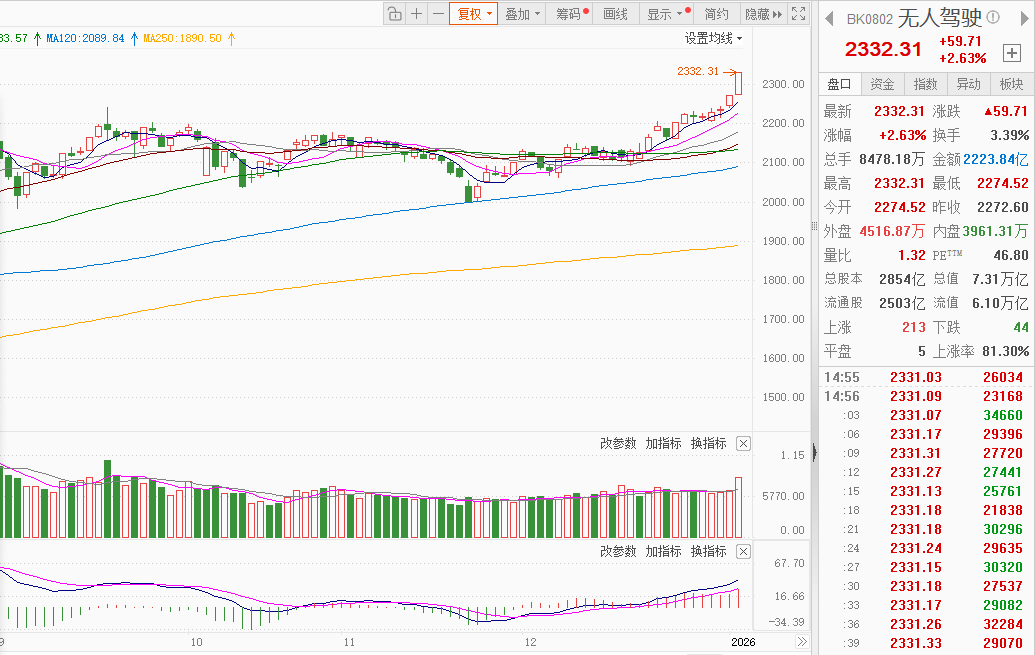Close the volume indicator panel
This screenshot has height=655, width=1035.
coord(743,443)
